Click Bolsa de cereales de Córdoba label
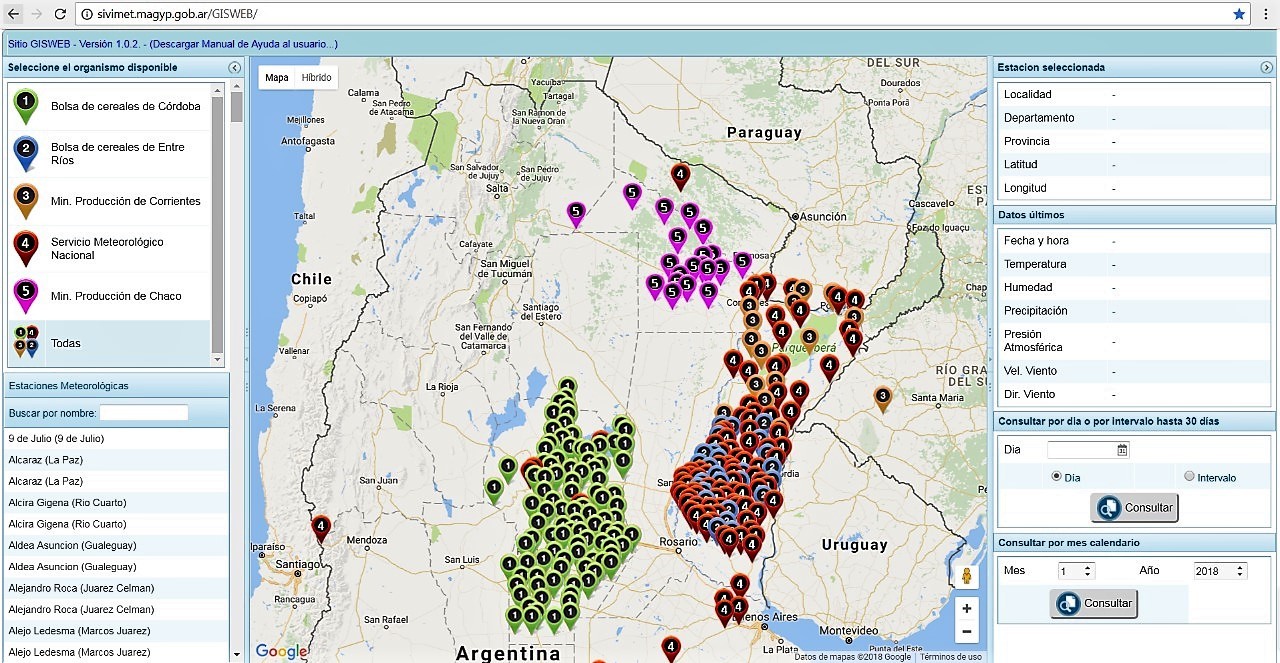Viewport: 1280px width, 663px height. (126, 106)
